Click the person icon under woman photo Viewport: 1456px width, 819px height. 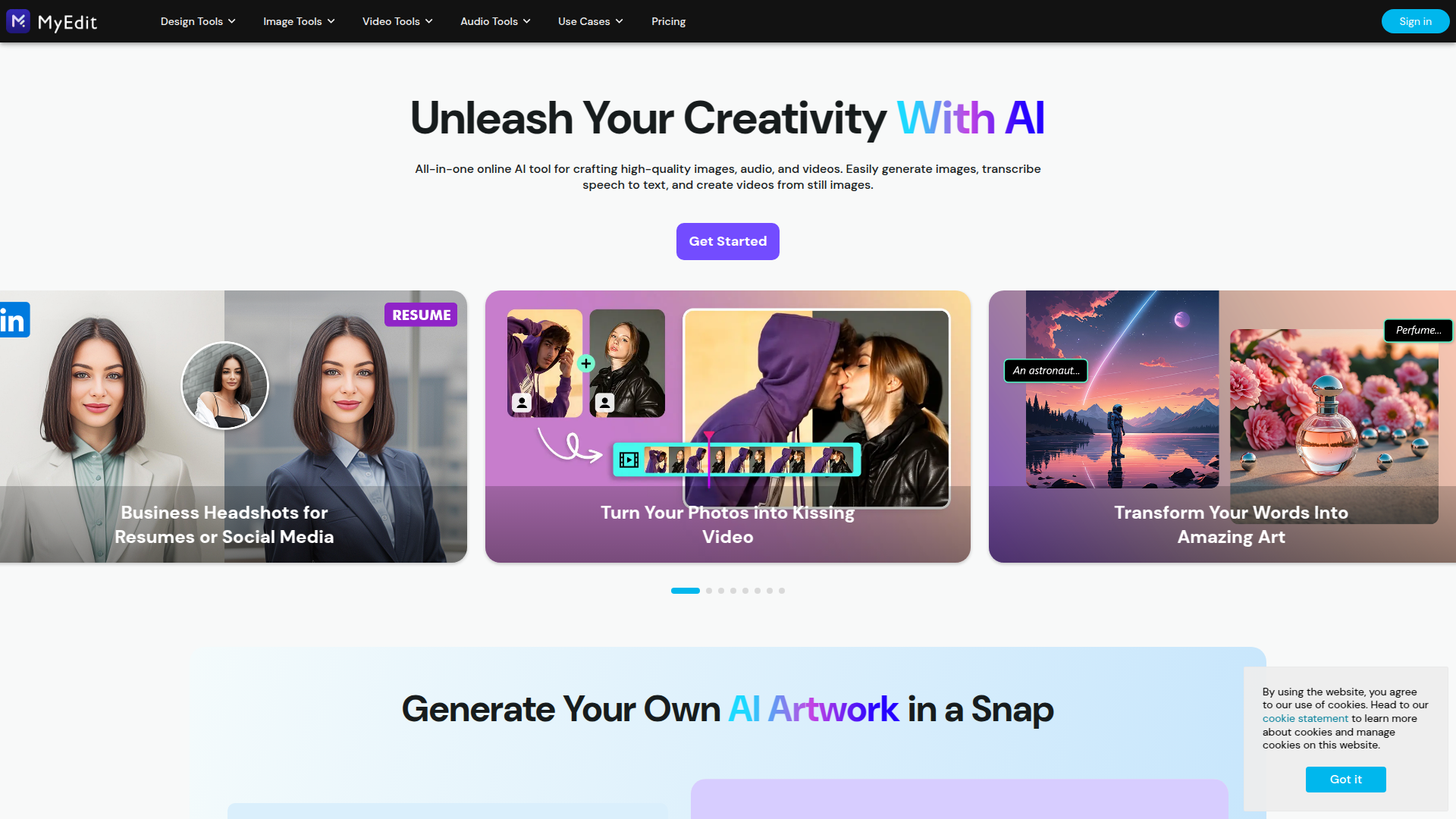click(x=604, y=402)
